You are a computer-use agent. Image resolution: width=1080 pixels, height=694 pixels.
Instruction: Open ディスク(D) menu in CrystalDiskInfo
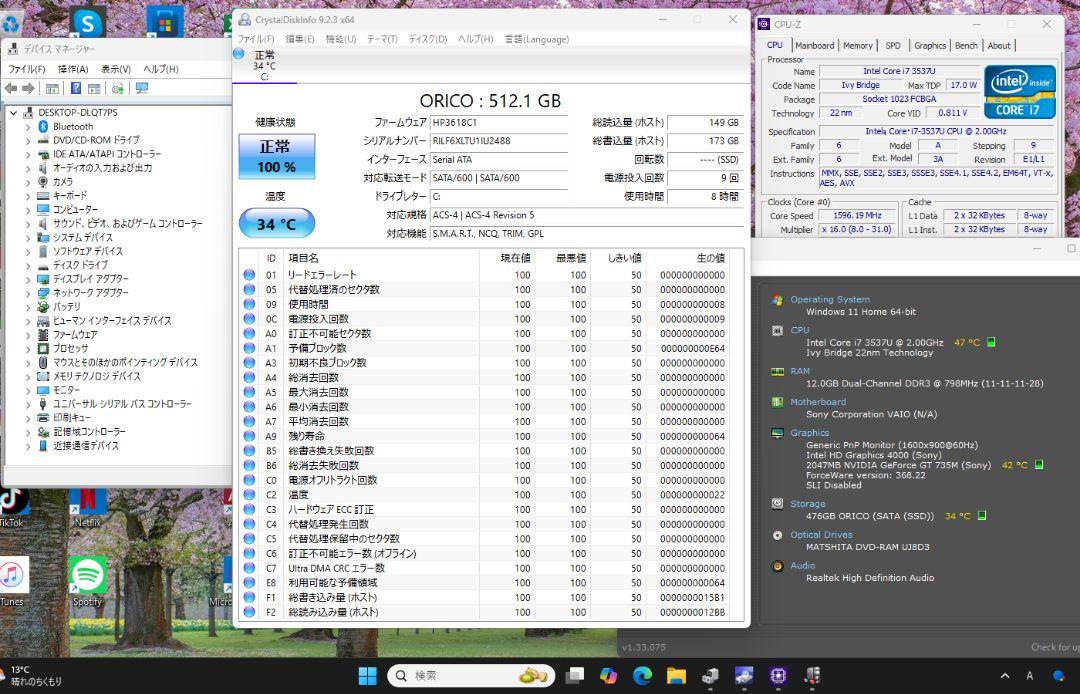[x=428, y=39]
